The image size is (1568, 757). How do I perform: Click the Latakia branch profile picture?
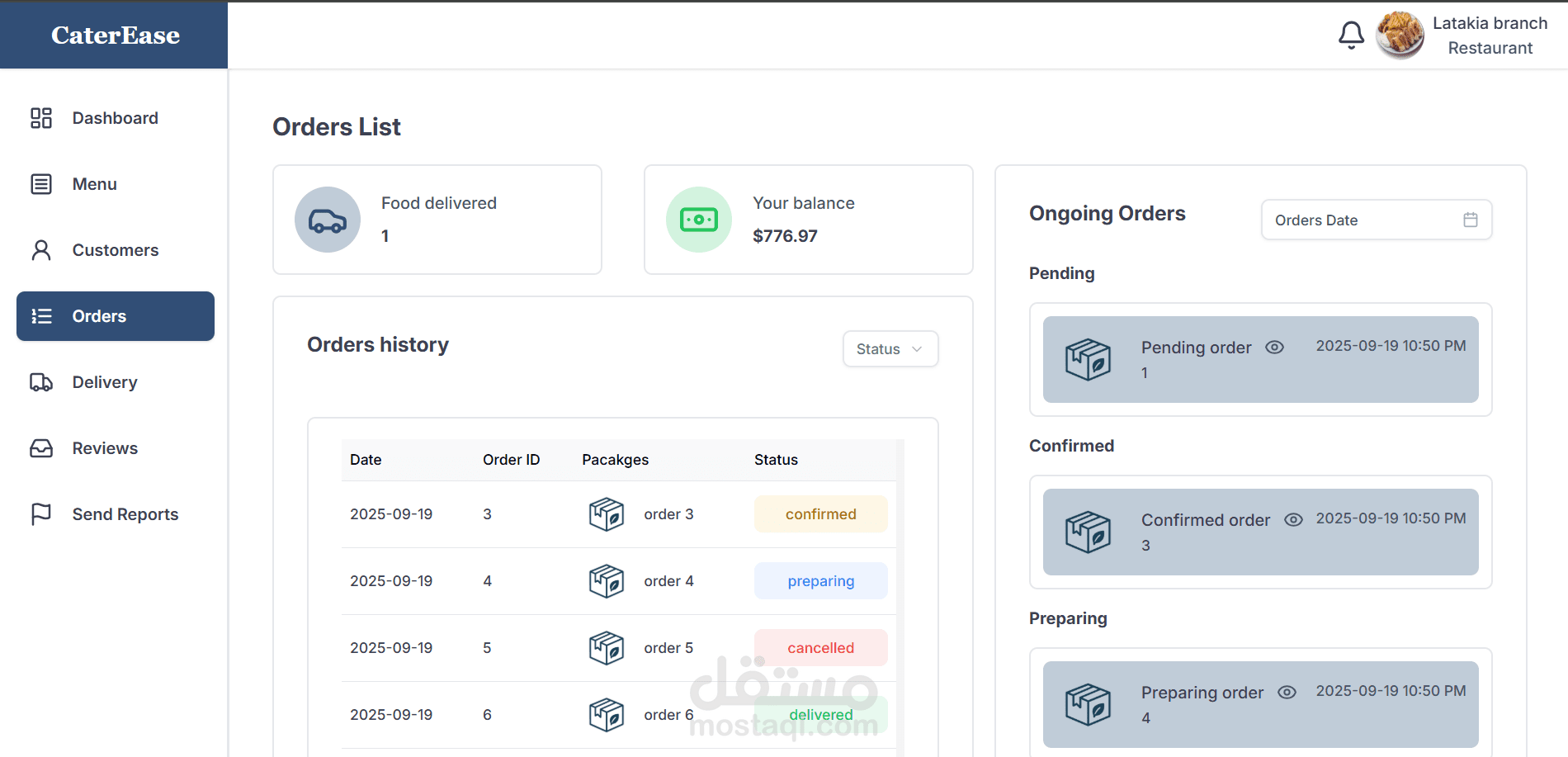(1400, 35)
